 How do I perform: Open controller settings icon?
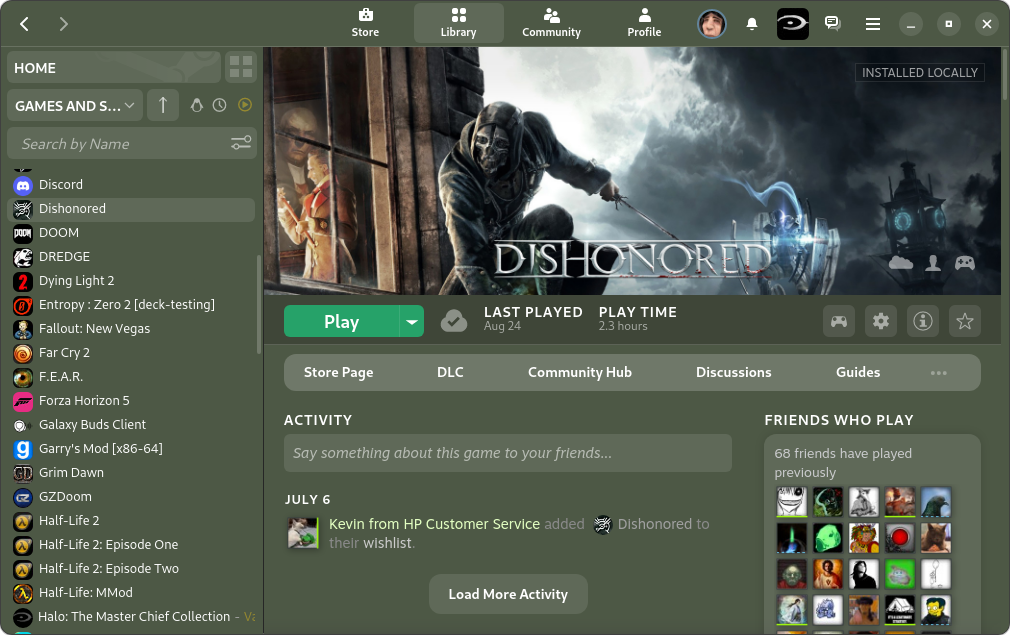(839, 321)
